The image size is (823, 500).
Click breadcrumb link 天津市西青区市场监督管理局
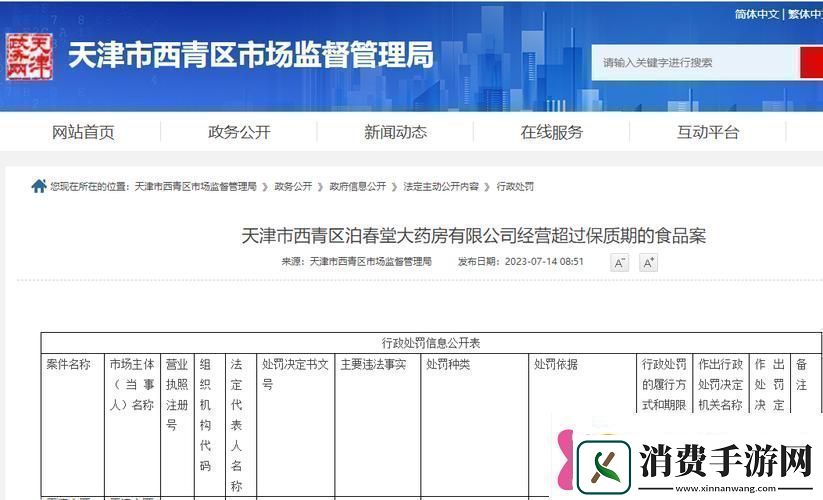pos(195,186)
